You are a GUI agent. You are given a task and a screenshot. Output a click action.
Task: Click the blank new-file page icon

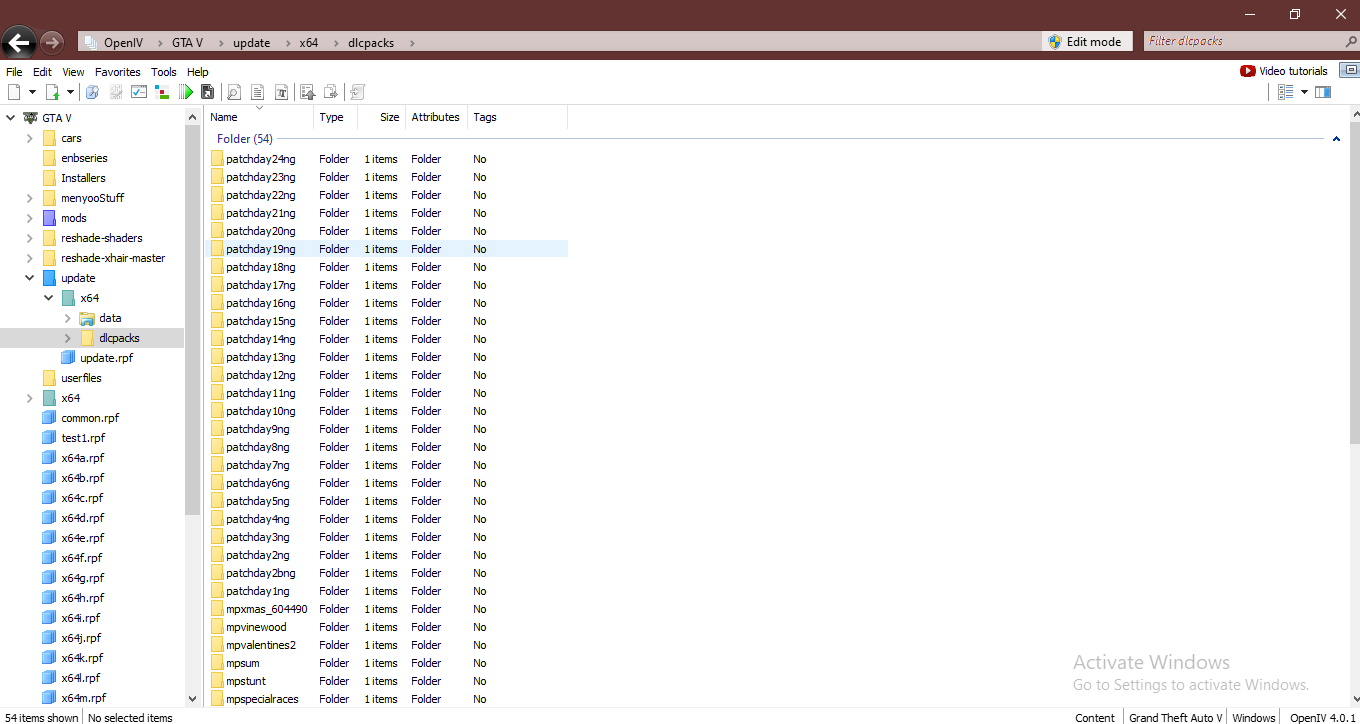click(14, 92)
